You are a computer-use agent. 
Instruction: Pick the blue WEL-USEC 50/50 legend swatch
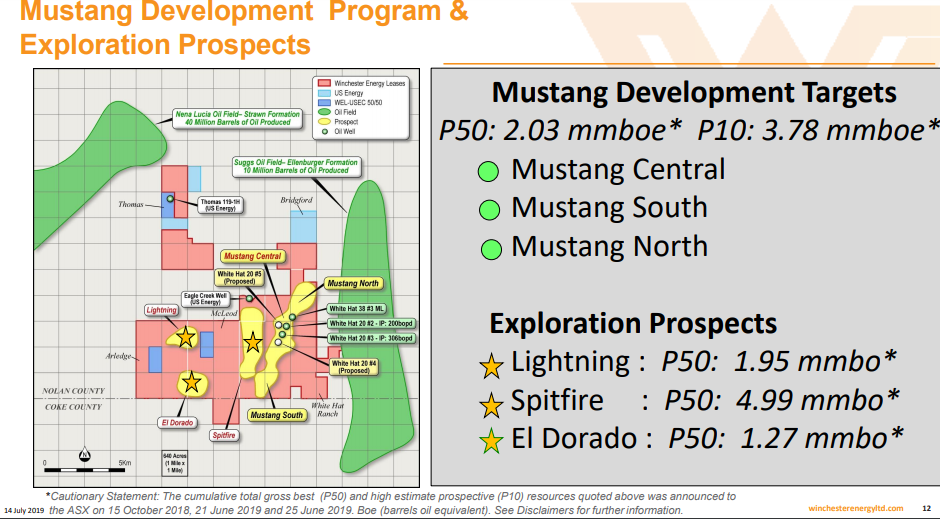point(324,102)
